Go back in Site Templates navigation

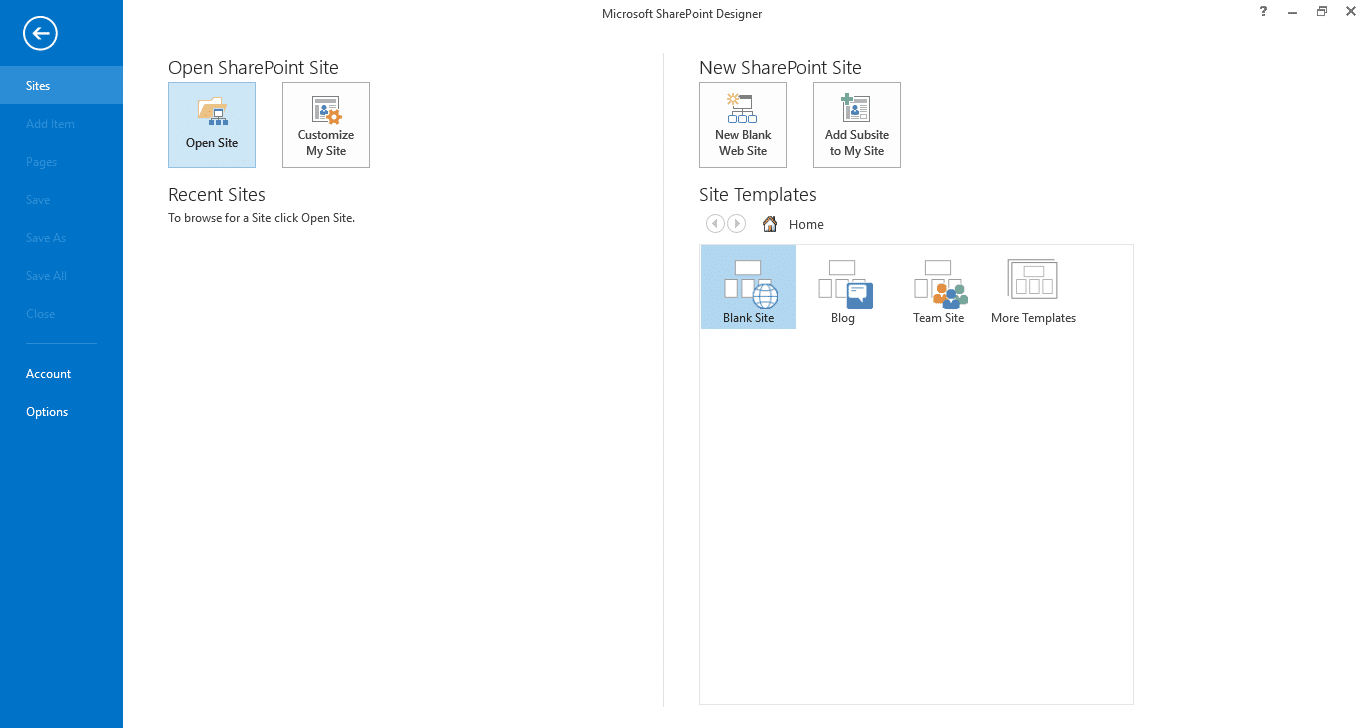point(714,224)
